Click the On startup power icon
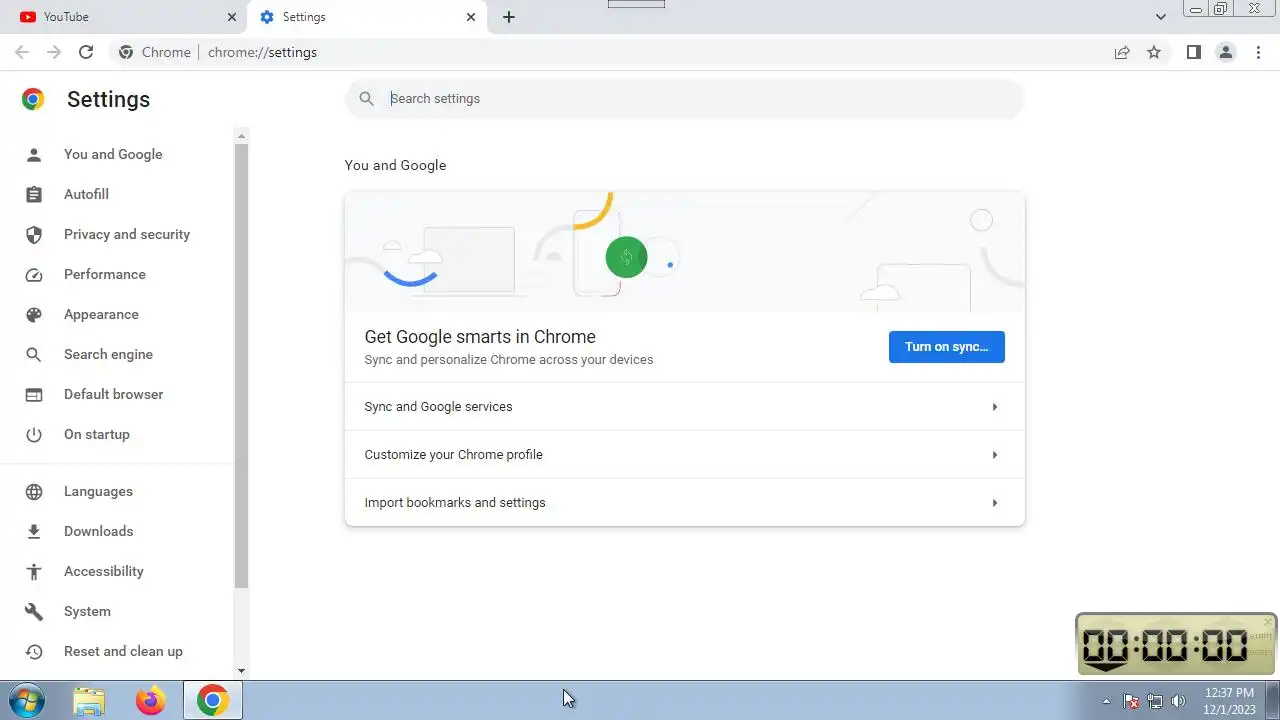This screenshot has height=720, width=1280. tap(34, 434)
